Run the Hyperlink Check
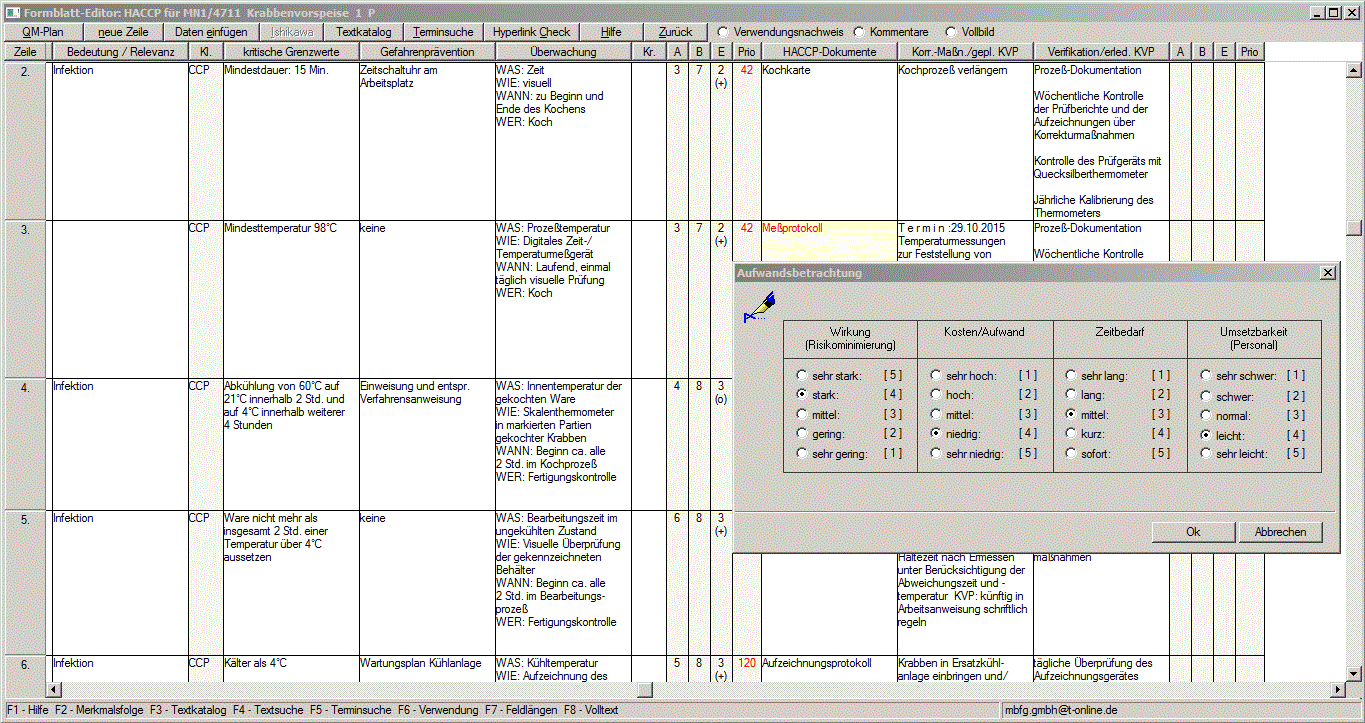 532,32
